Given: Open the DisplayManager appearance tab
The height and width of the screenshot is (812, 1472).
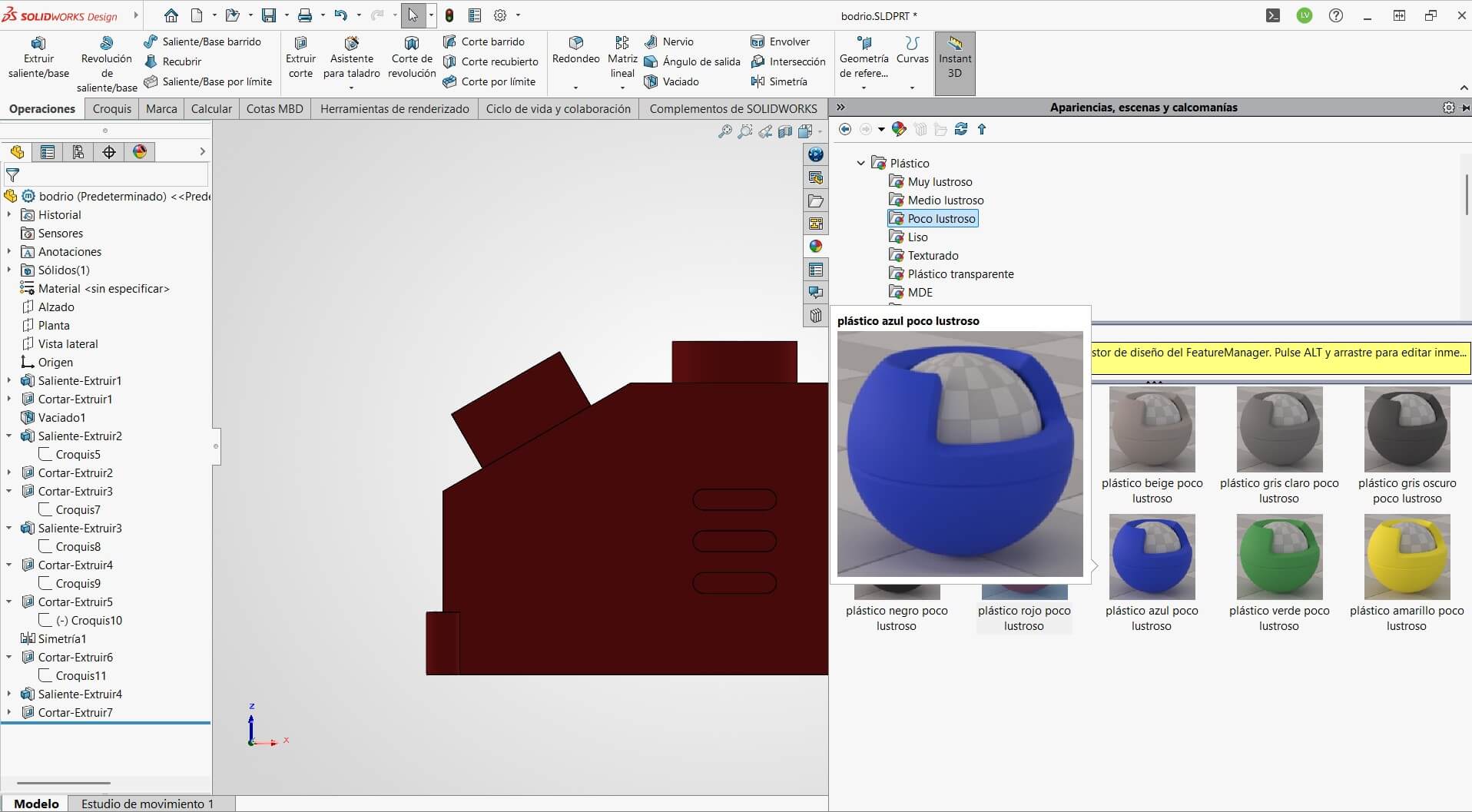Looking at the screenshot, I should [139, 152].
